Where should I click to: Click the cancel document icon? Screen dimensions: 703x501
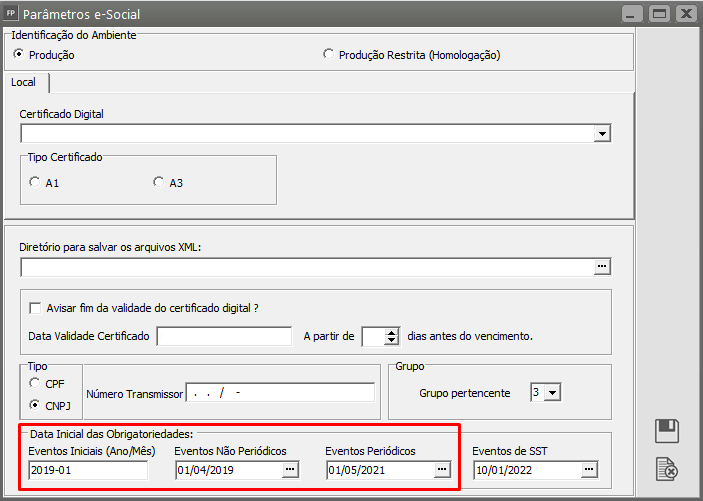667,469
